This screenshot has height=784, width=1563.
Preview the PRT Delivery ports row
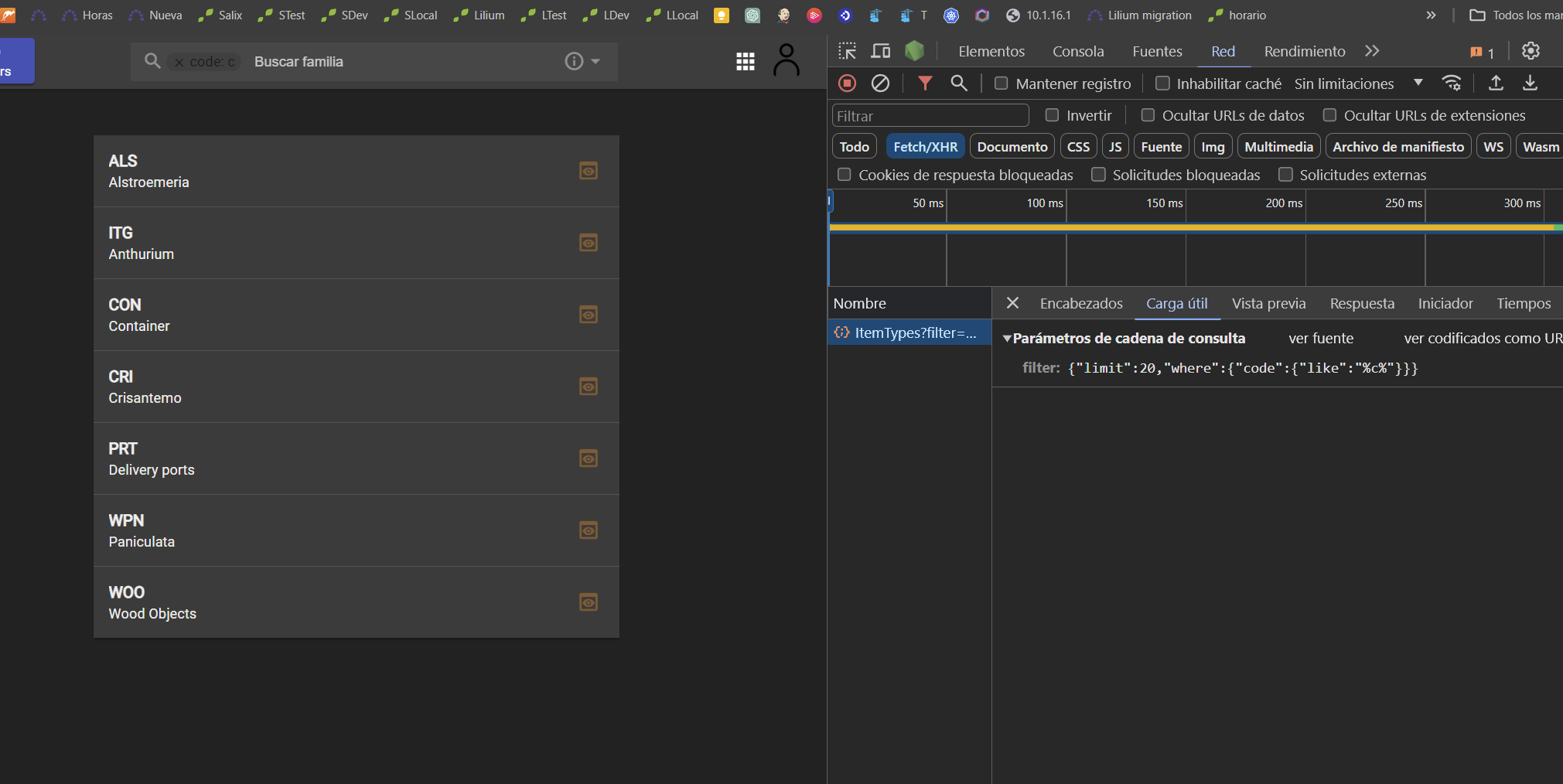pos(589,458)
